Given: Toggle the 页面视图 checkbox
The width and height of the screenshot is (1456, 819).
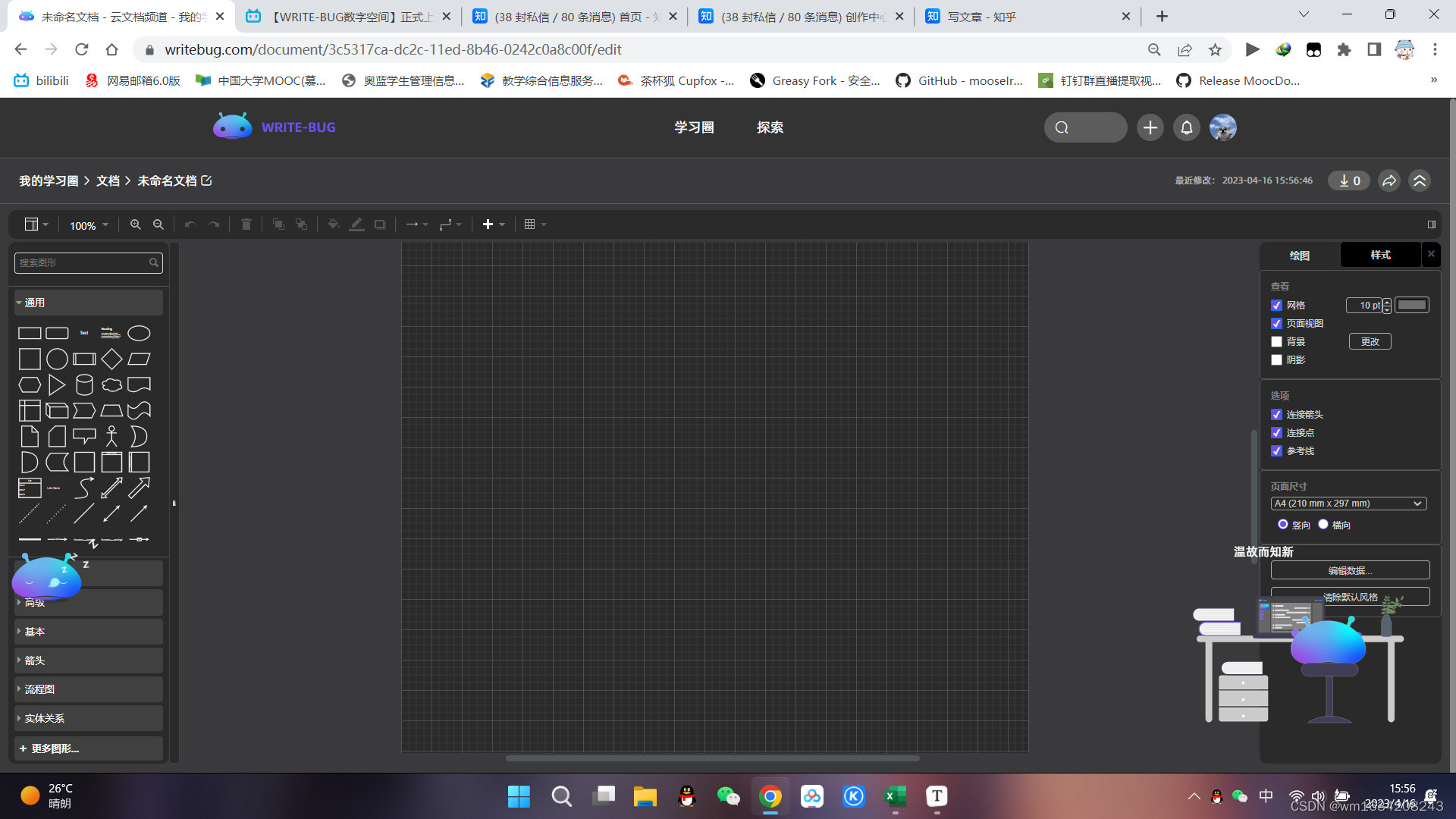Looking at the screenshot, I should (x=1277, y=323).
